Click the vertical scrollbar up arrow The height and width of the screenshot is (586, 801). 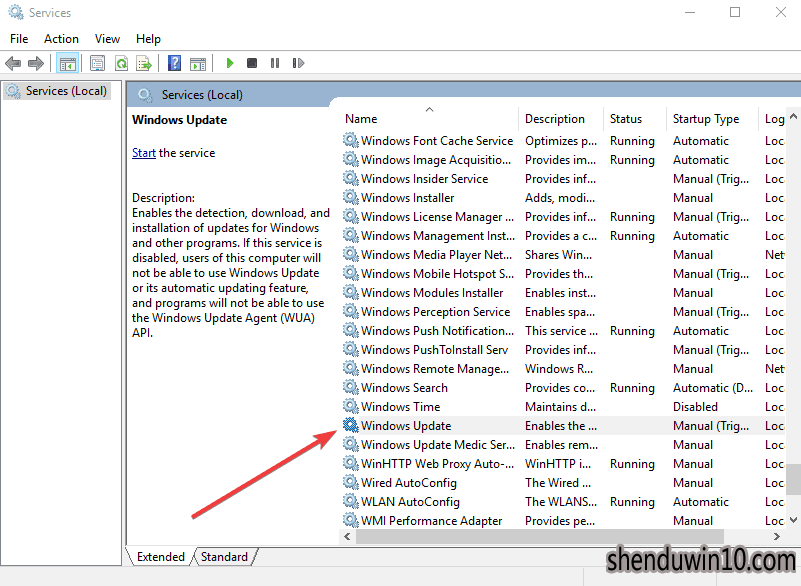click(793, 116)
